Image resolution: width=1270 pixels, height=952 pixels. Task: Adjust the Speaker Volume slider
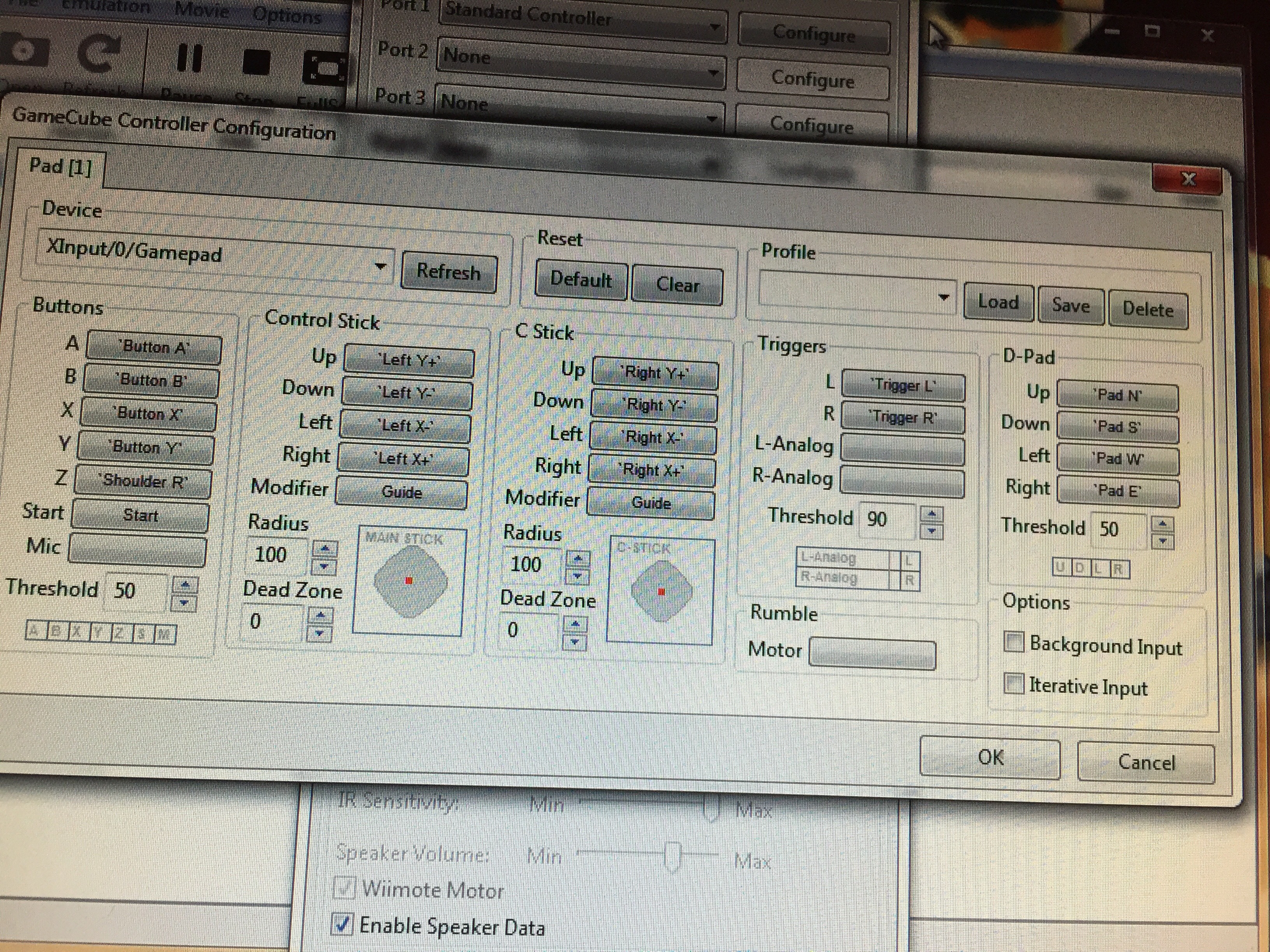point(647,855)
